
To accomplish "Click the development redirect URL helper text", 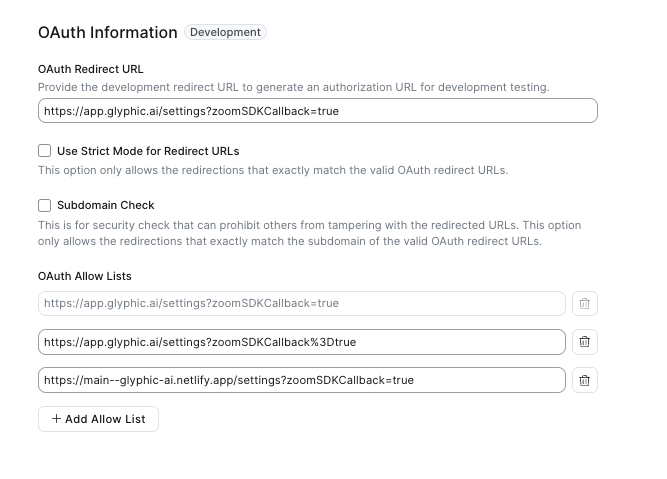I will (x=293, y=87).
